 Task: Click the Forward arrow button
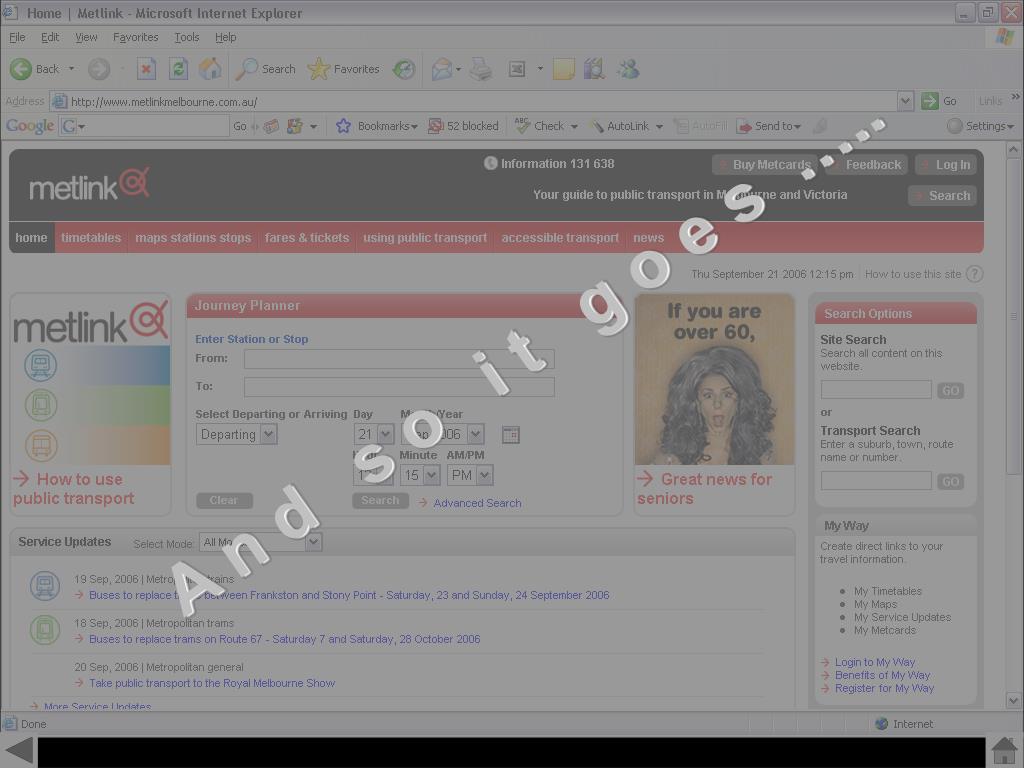[99, 69]
